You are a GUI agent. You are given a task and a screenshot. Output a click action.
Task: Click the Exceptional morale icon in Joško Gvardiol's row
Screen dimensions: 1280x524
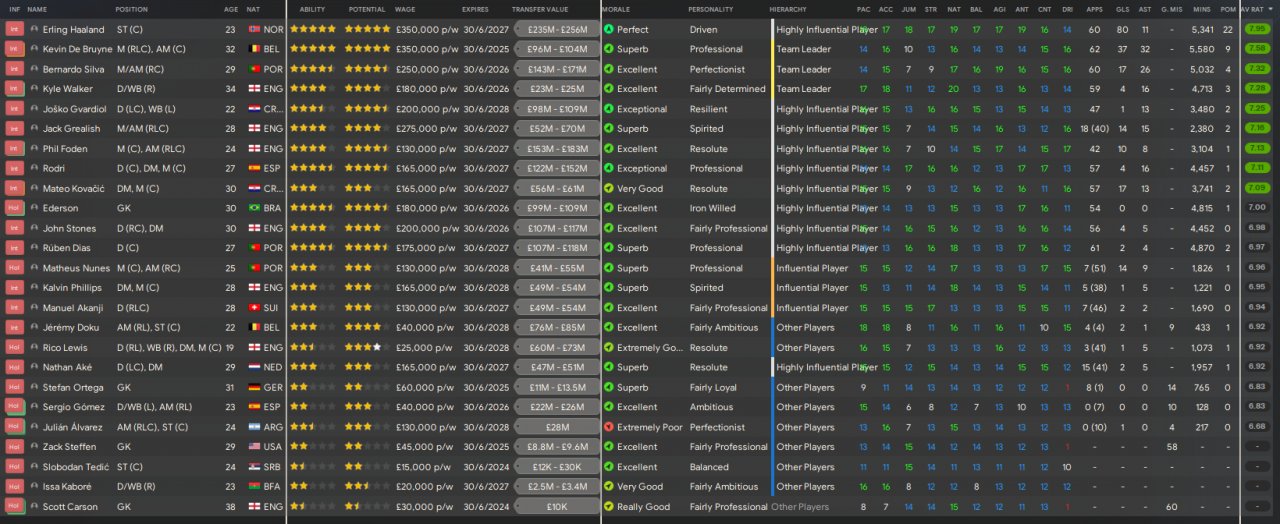(609, 109)
